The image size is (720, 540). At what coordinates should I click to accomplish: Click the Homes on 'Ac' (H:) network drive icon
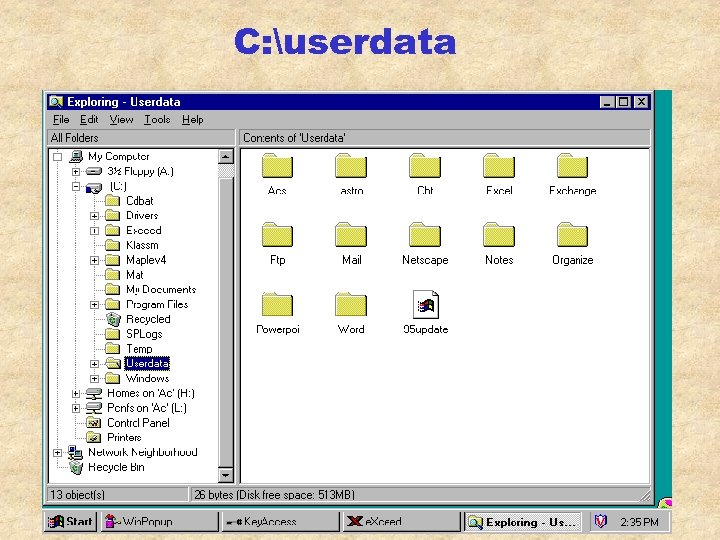(x=94, y=394)
